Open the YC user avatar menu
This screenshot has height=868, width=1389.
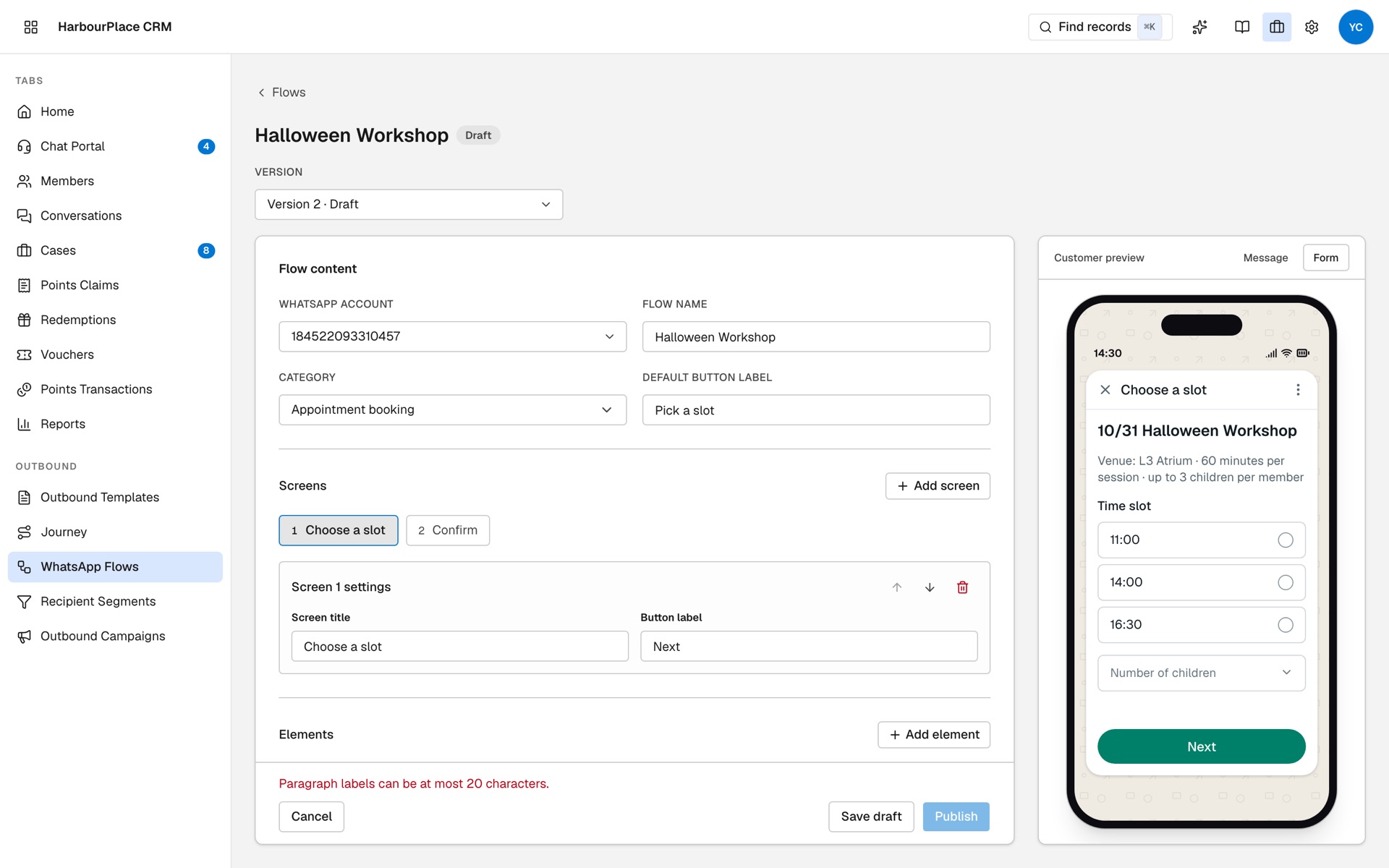(1356, 27)
